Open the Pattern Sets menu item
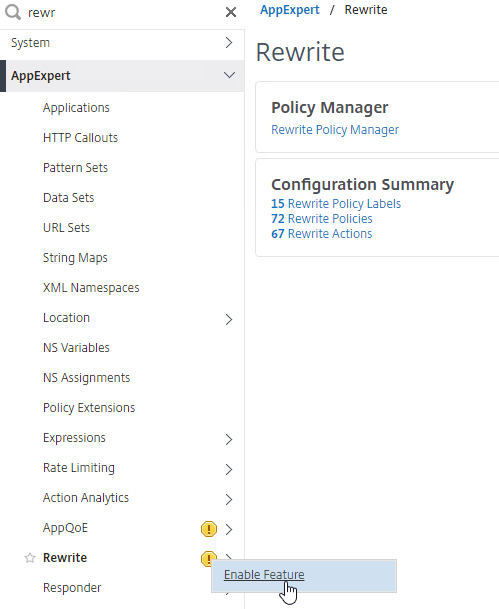 tap(75, 168)
